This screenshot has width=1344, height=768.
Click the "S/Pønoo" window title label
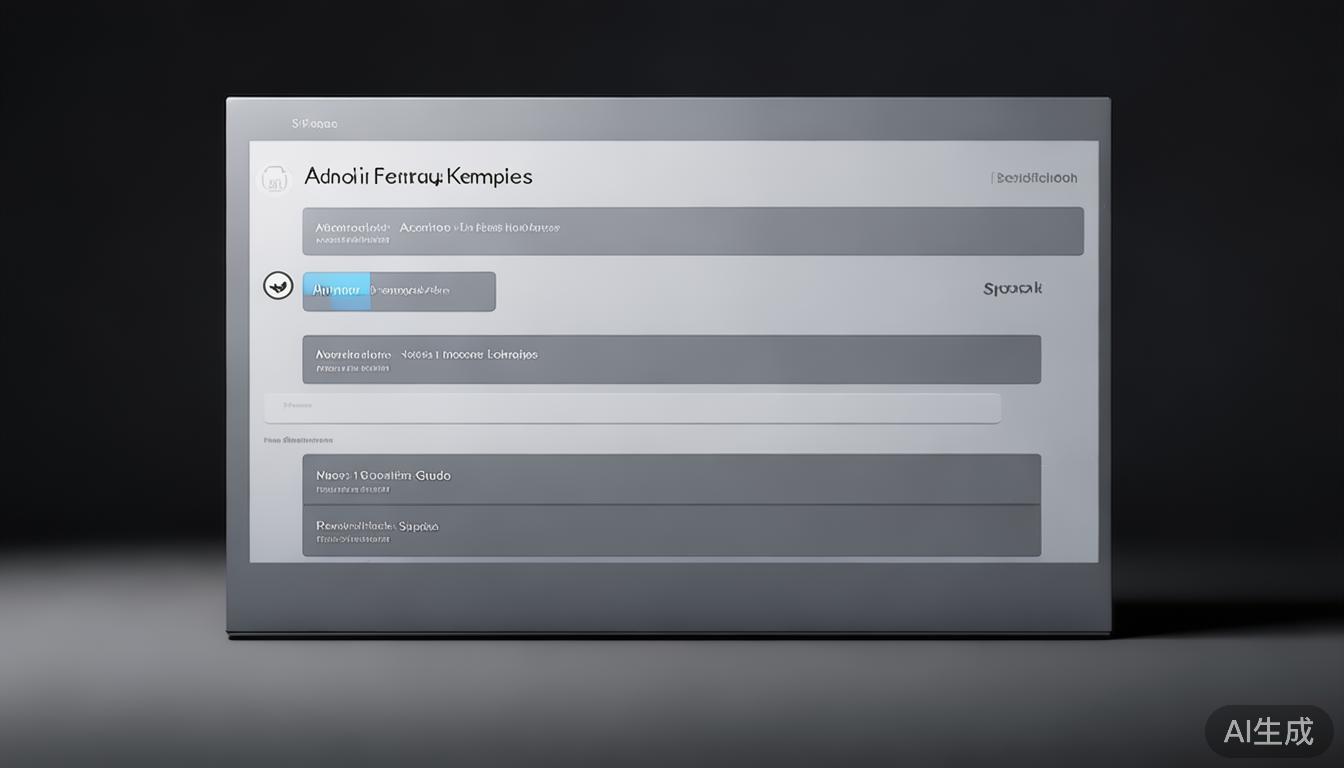coord(314,124)
